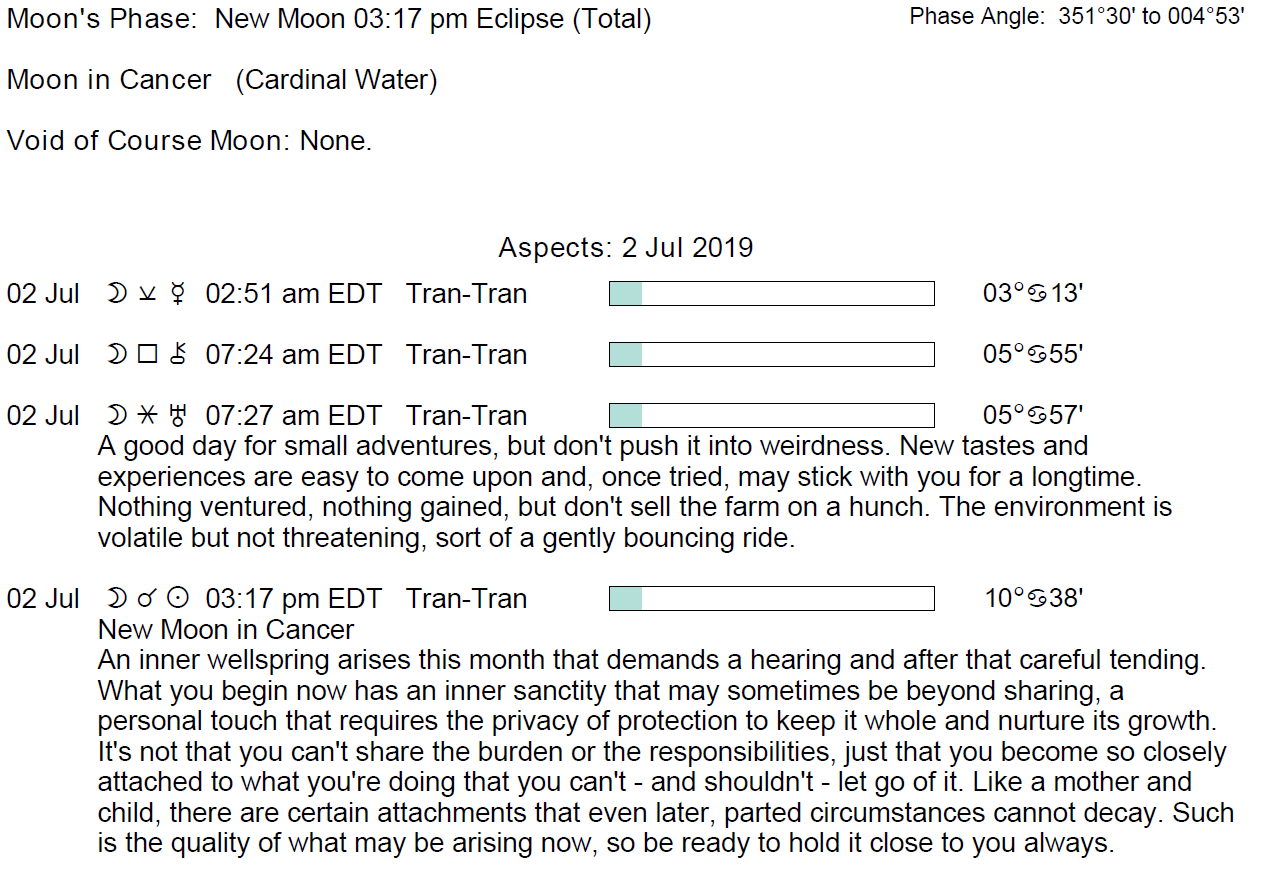Screen dimensions: 1263x872
Task: Click the Cancer glyph in 03°13' position
Action: [x=1037, y=294]
